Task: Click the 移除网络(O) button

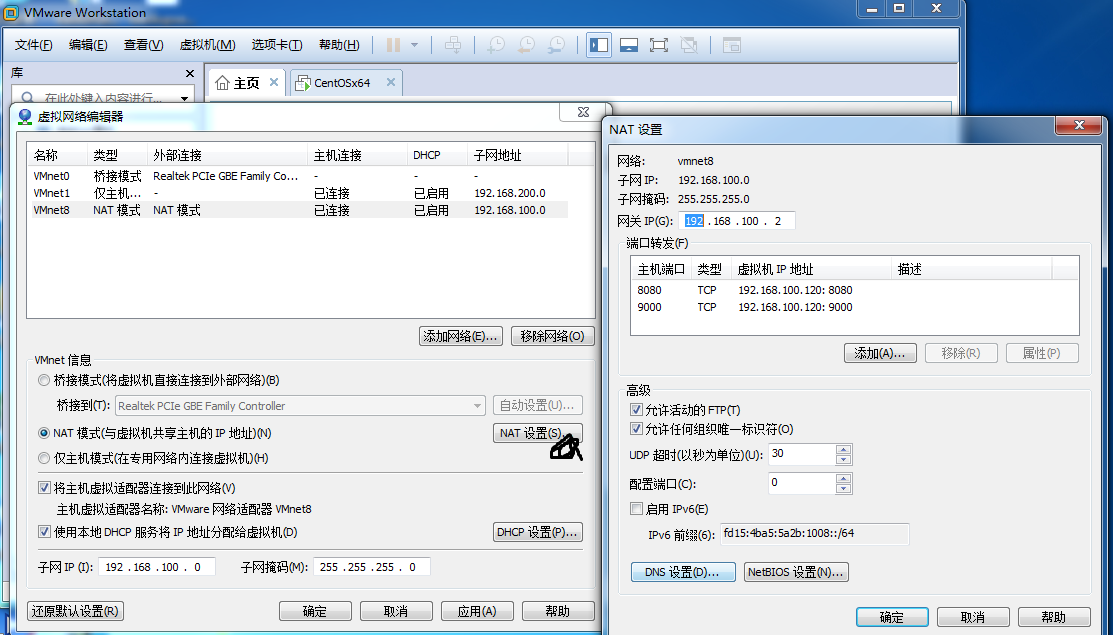Action: pos(552,336)
